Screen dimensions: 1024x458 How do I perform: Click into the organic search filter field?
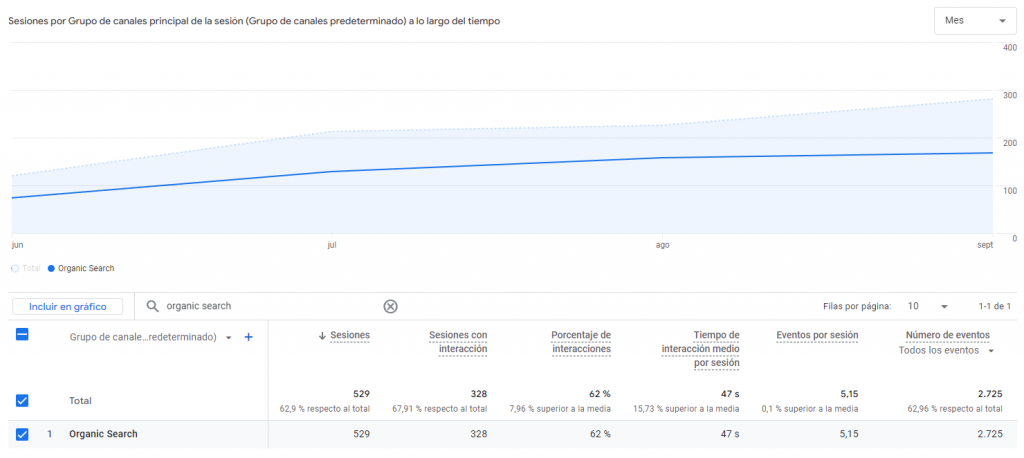click(x=270, y=306)
